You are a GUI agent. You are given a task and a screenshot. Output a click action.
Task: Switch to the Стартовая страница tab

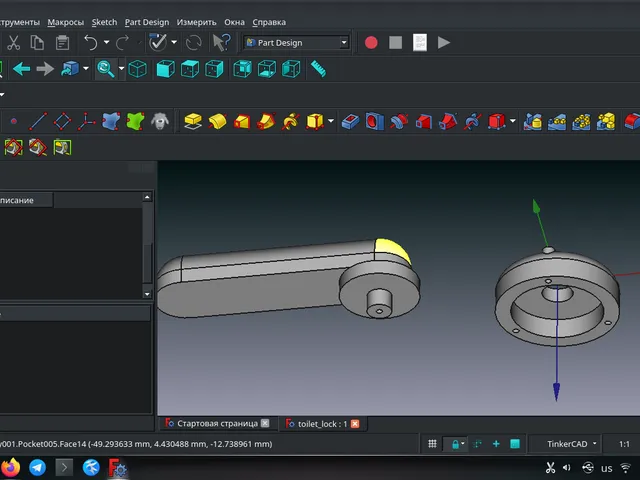pos(216,424)
